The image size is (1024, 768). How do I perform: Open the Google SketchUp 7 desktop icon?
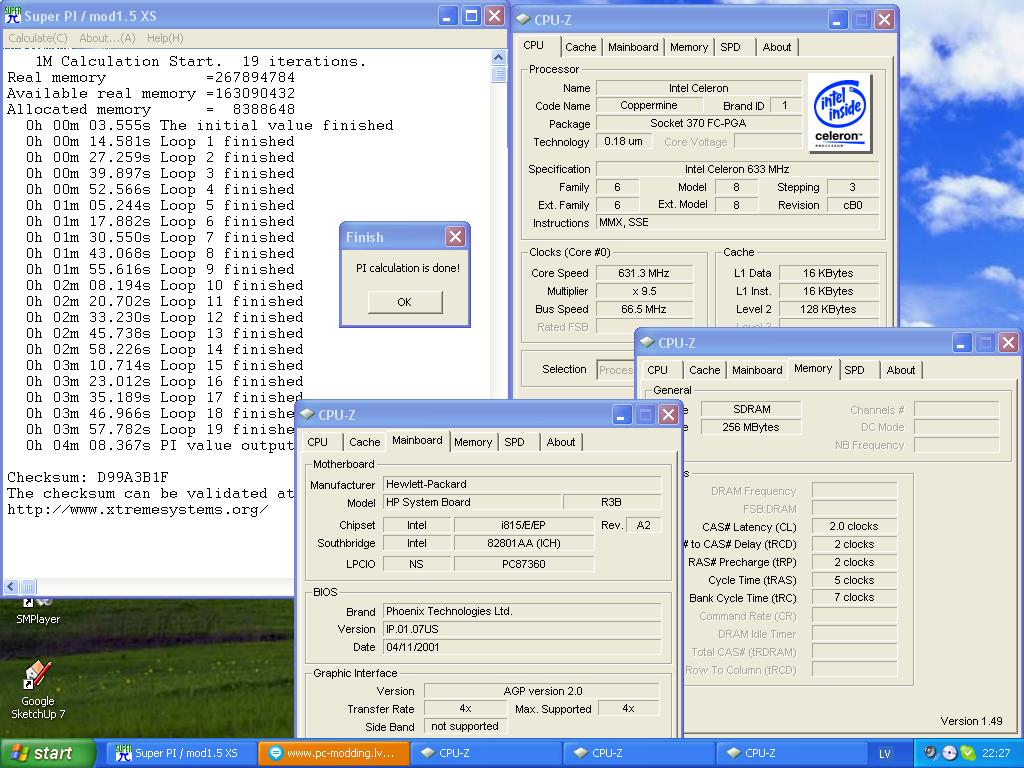coord(37,689)
